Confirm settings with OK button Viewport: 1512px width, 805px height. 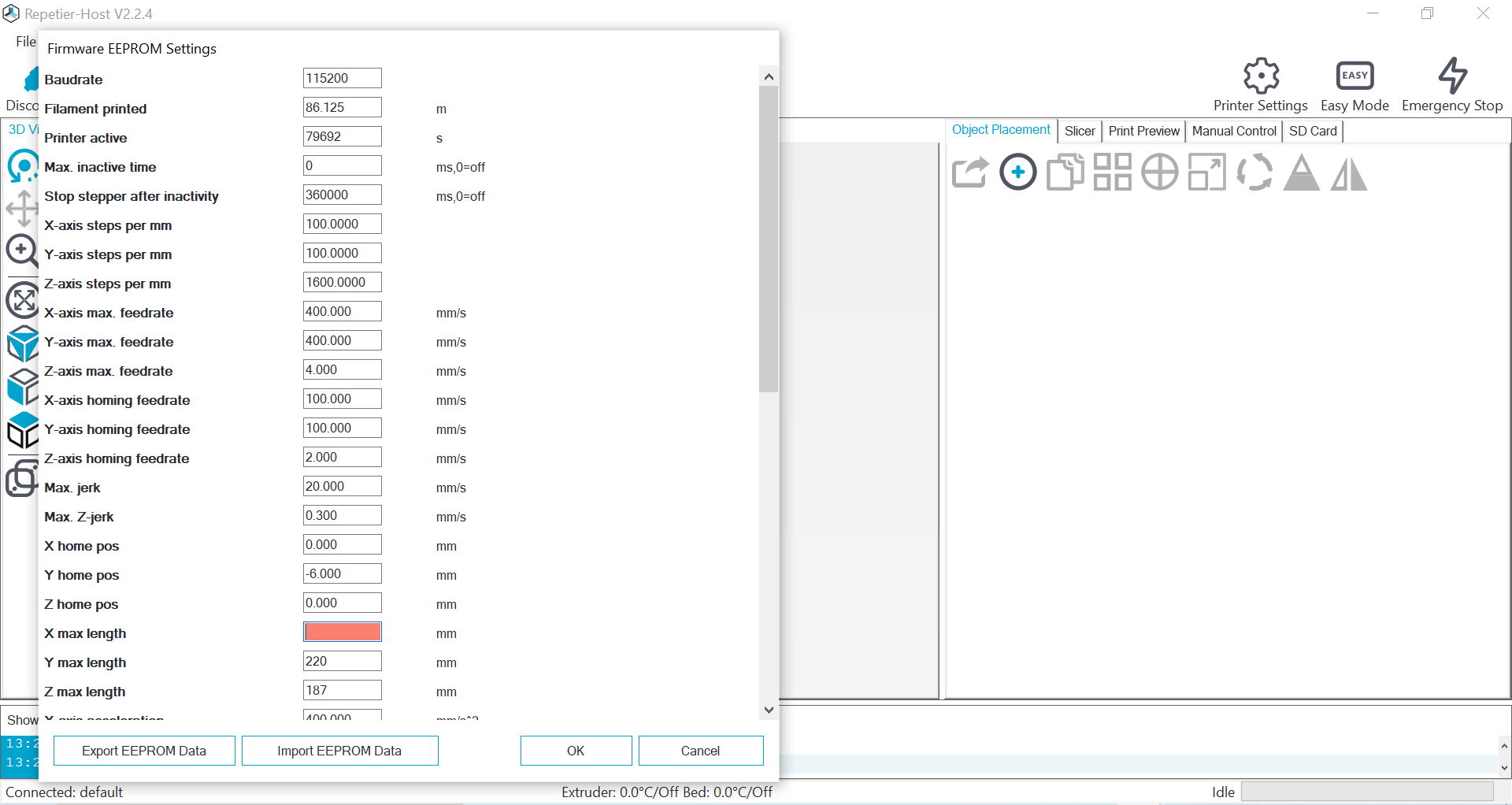point(576,750)
